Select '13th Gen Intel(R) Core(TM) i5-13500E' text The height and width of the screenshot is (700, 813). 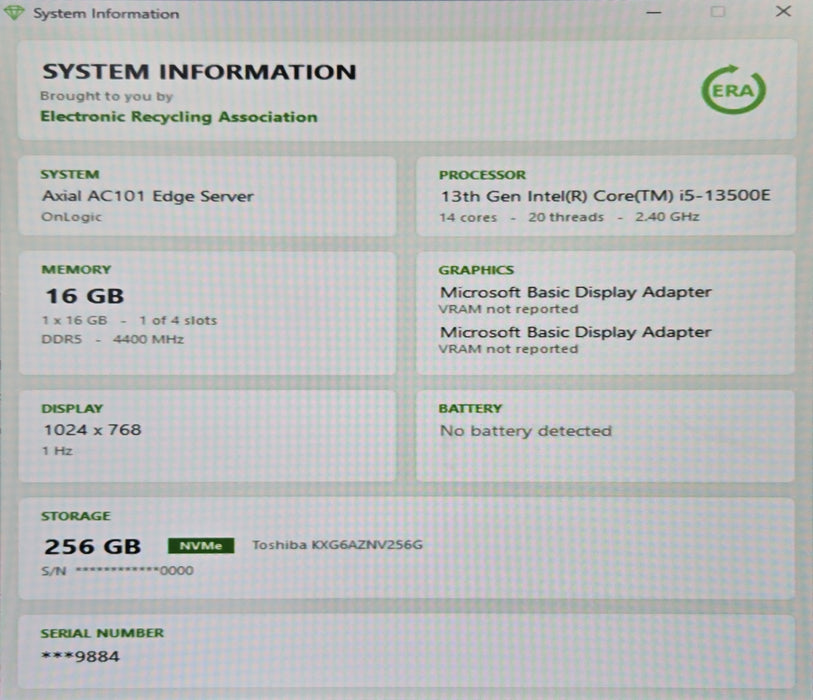tap(605, 195)
